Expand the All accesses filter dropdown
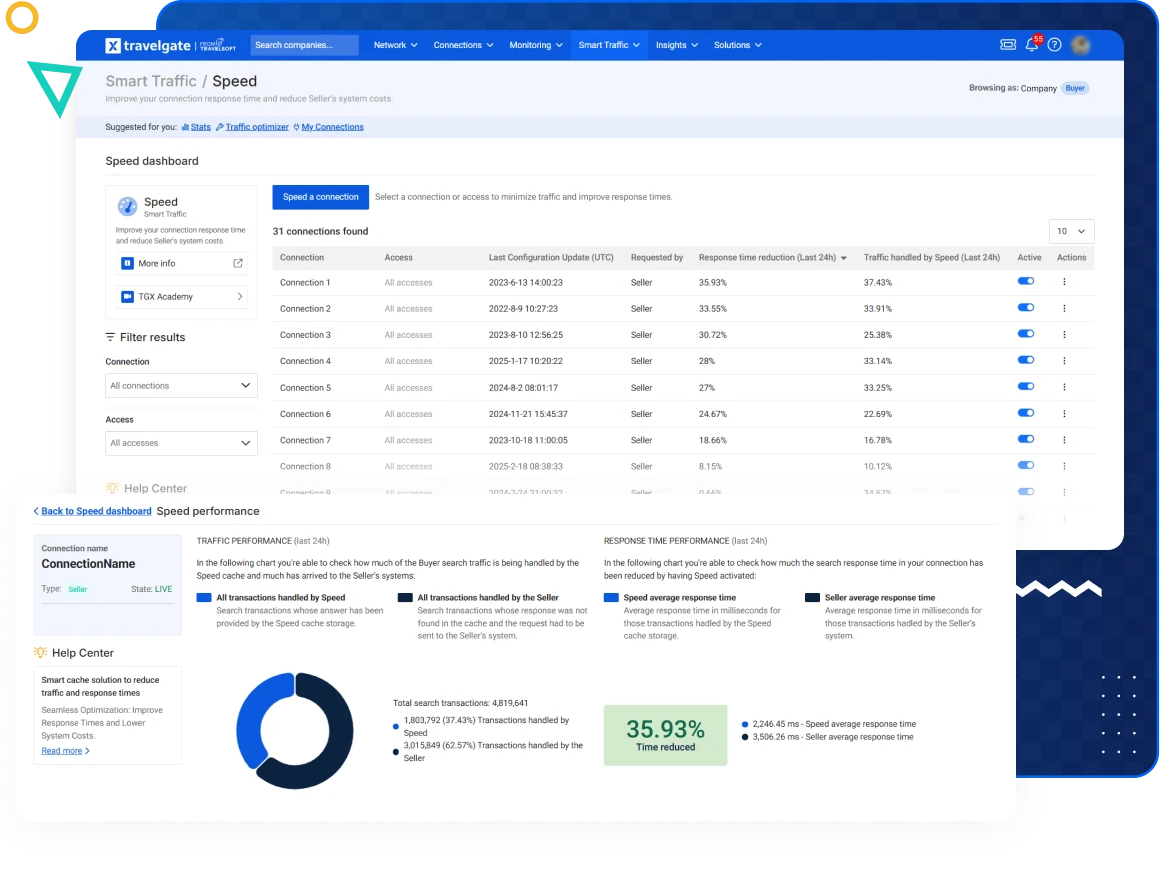The width and height of the screenshot is (1160, 874). point(181,443)
